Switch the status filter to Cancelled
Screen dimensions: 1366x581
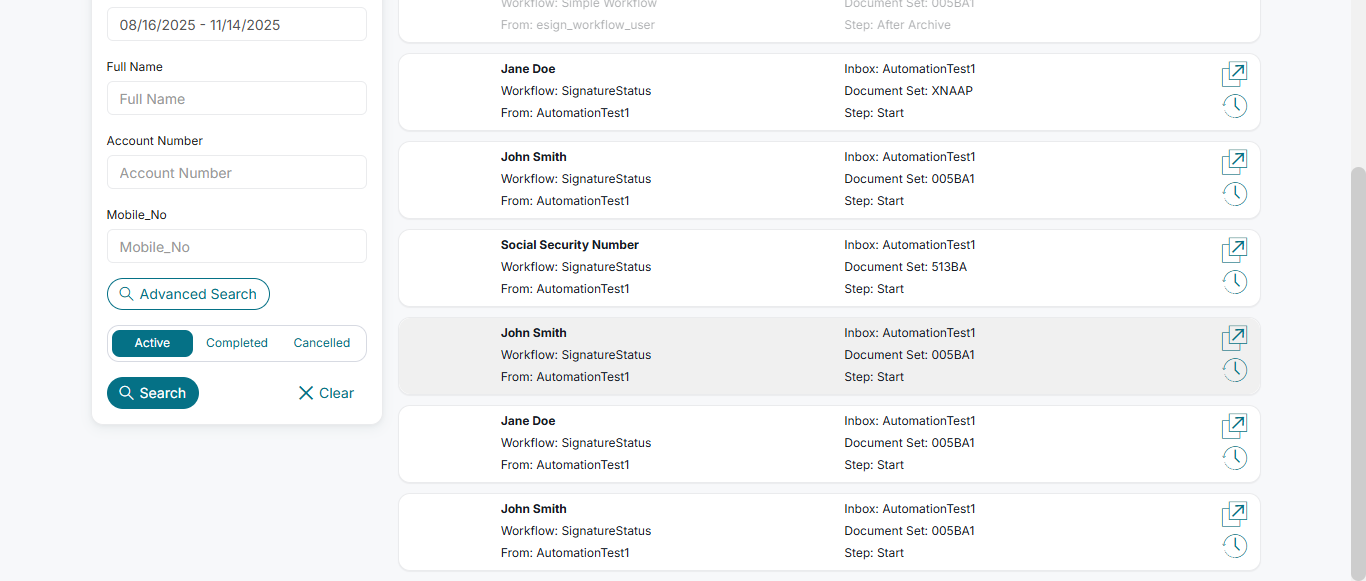click(x=321, y=343)
